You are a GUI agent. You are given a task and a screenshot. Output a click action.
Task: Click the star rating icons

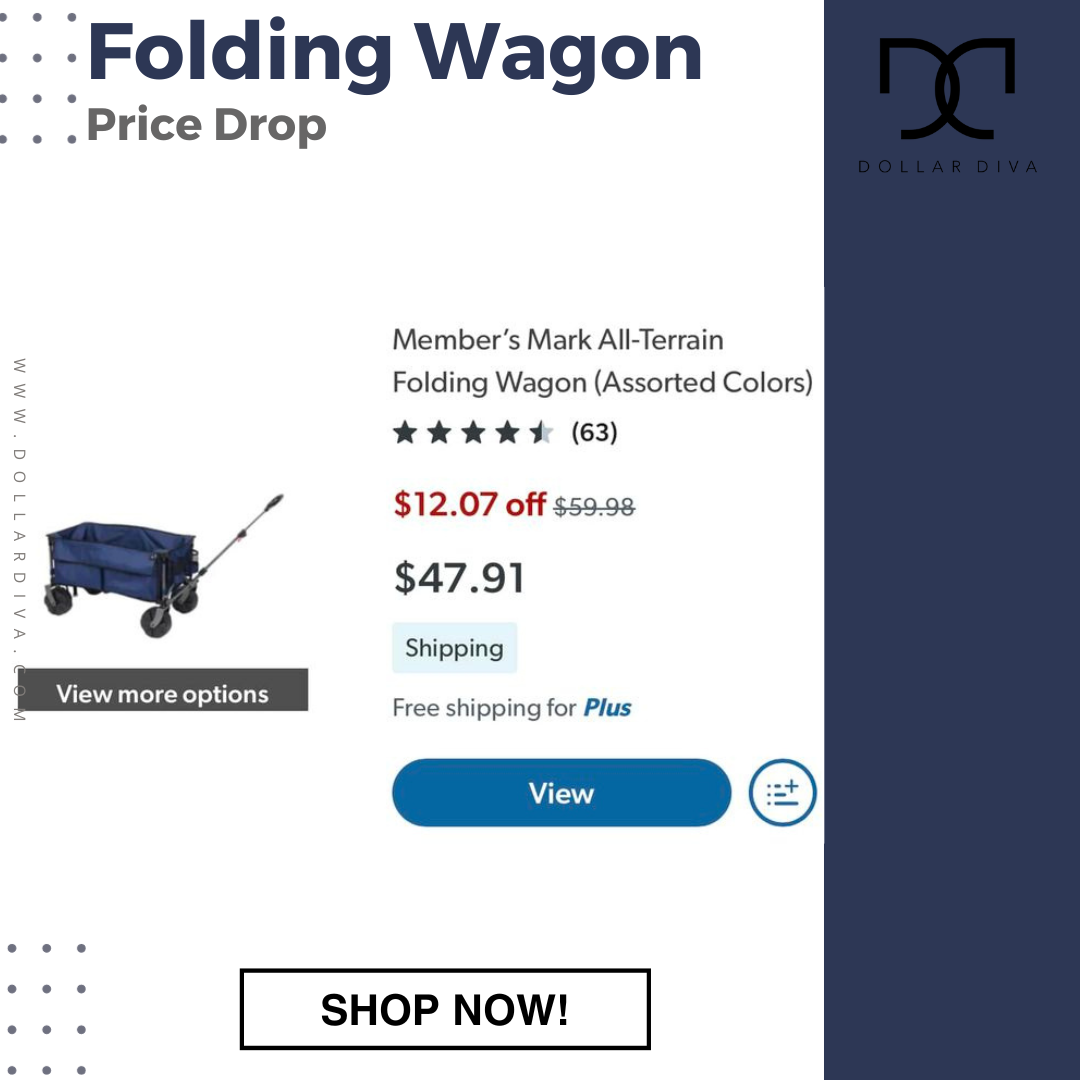click(473, 433)
